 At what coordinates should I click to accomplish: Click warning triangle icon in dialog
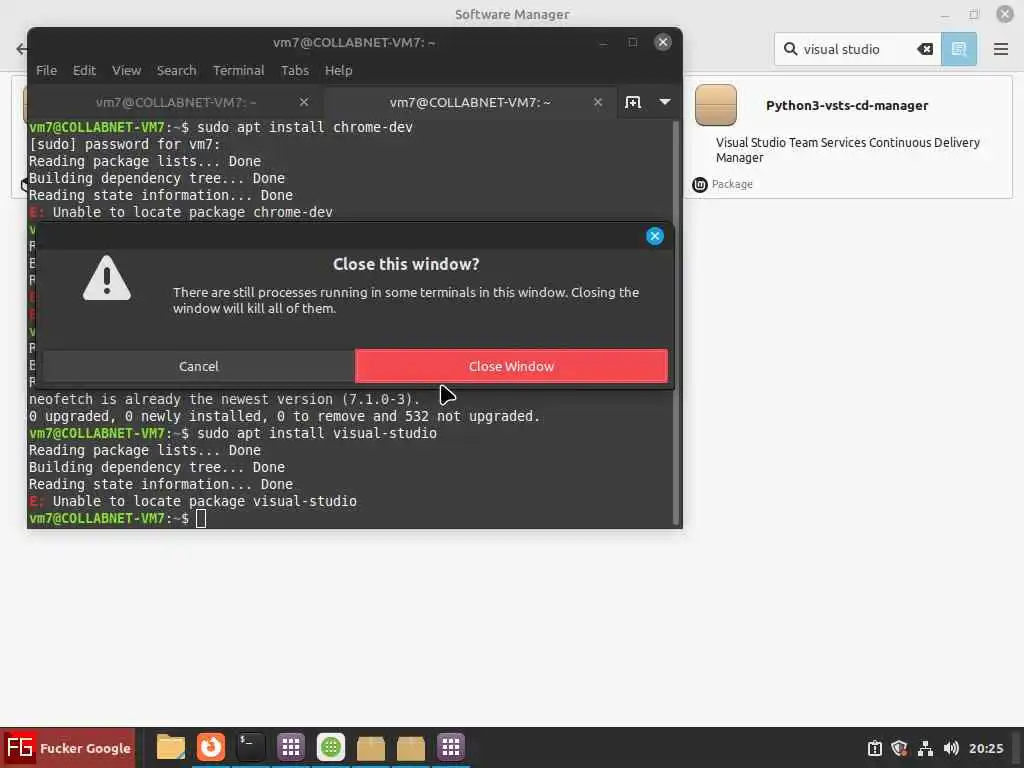(x=106, y=279)
